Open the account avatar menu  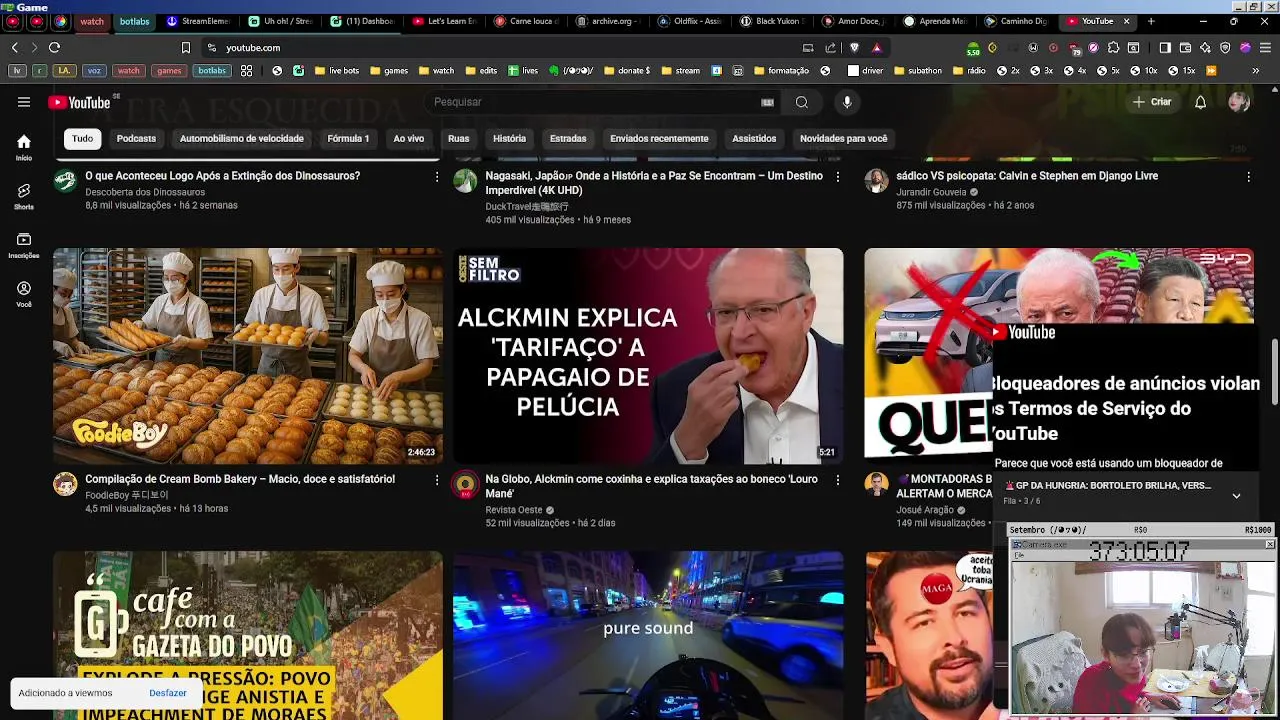pos(1239,102)
